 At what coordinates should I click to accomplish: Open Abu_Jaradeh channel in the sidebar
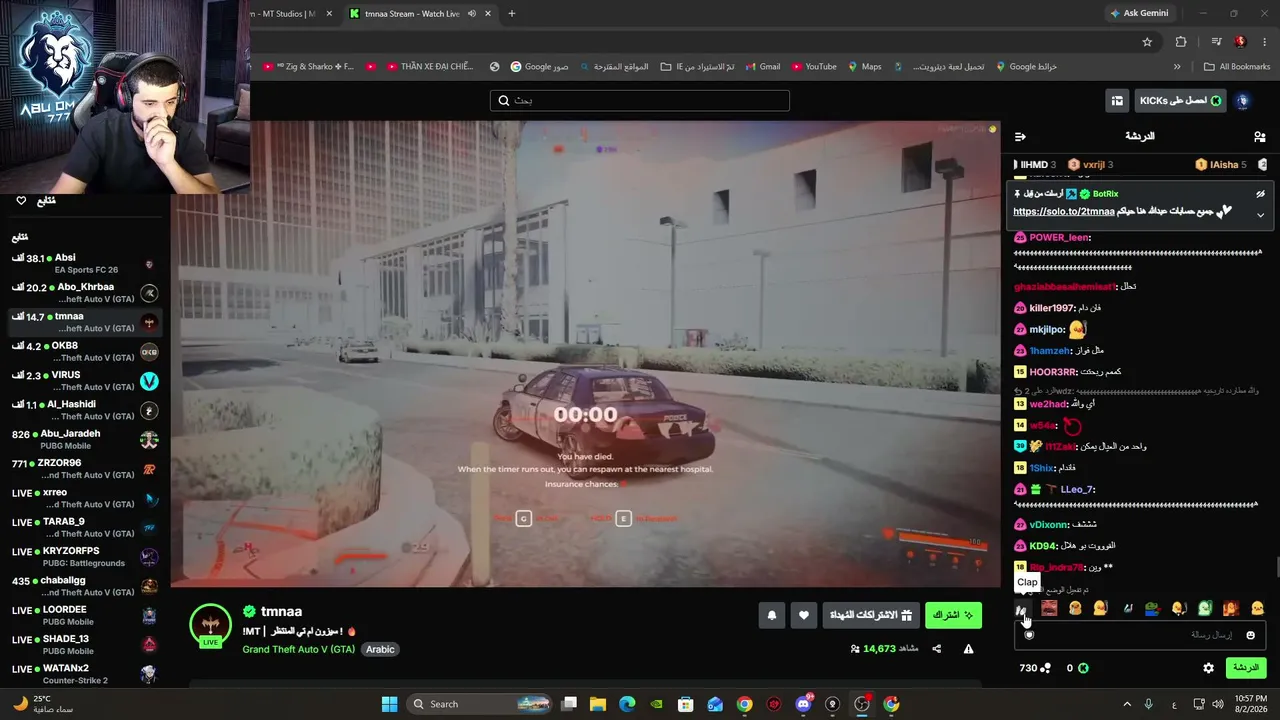click(84, 440)
